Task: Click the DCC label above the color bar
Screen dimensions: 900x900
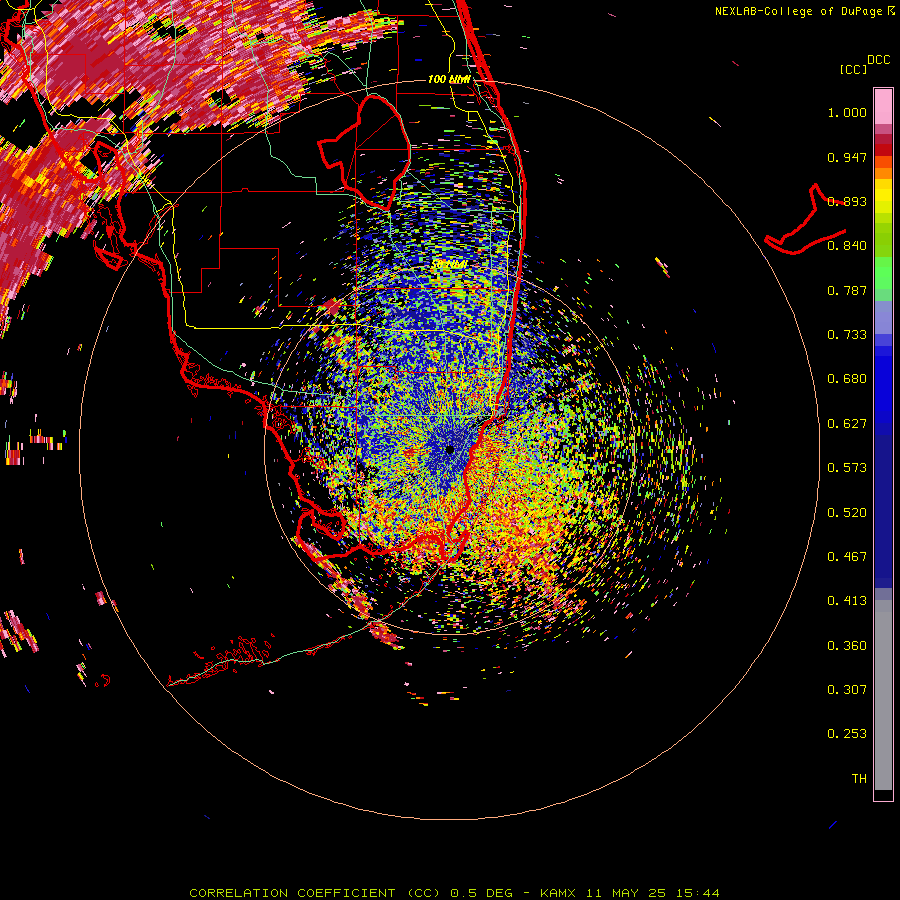Action: [878, 60]
